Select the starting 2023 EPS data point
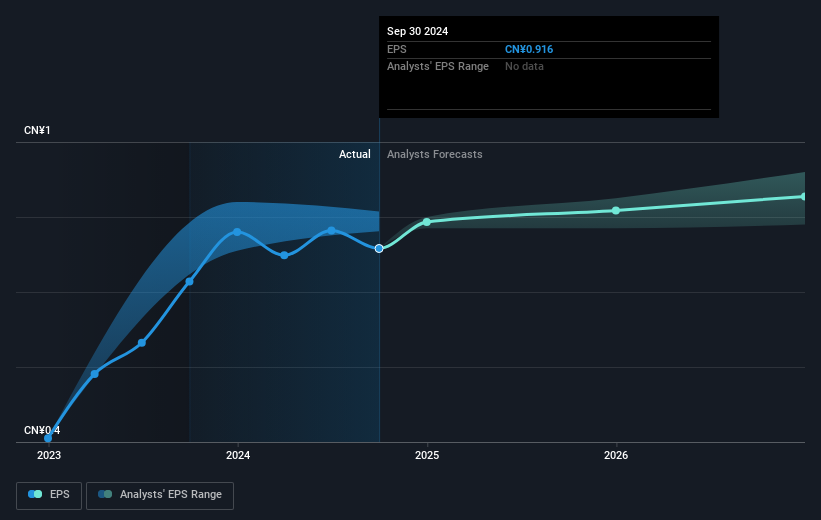 click(48, 438)
